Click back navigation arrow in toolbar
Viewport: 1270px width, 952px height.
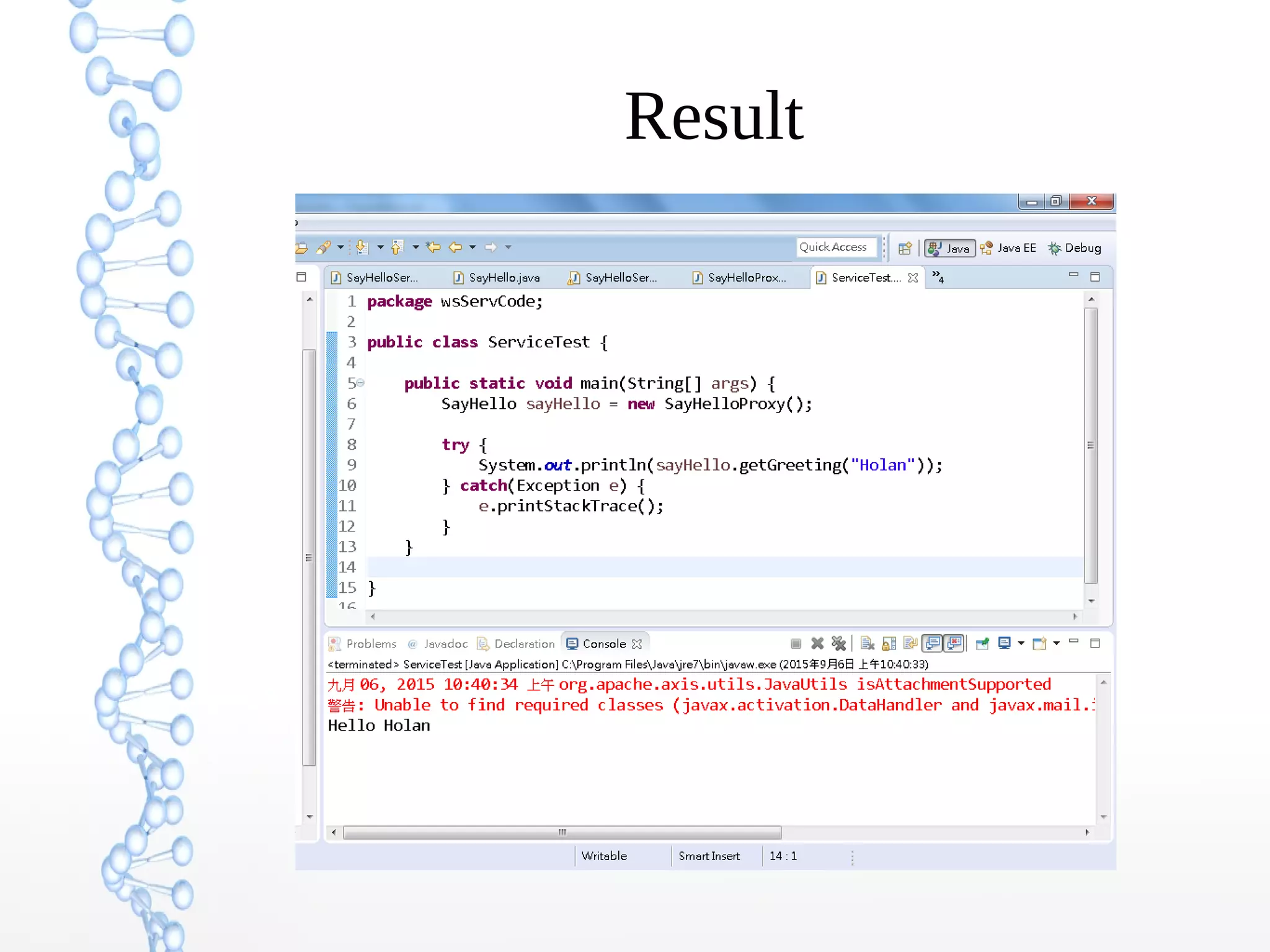click(x=456, y=247)
